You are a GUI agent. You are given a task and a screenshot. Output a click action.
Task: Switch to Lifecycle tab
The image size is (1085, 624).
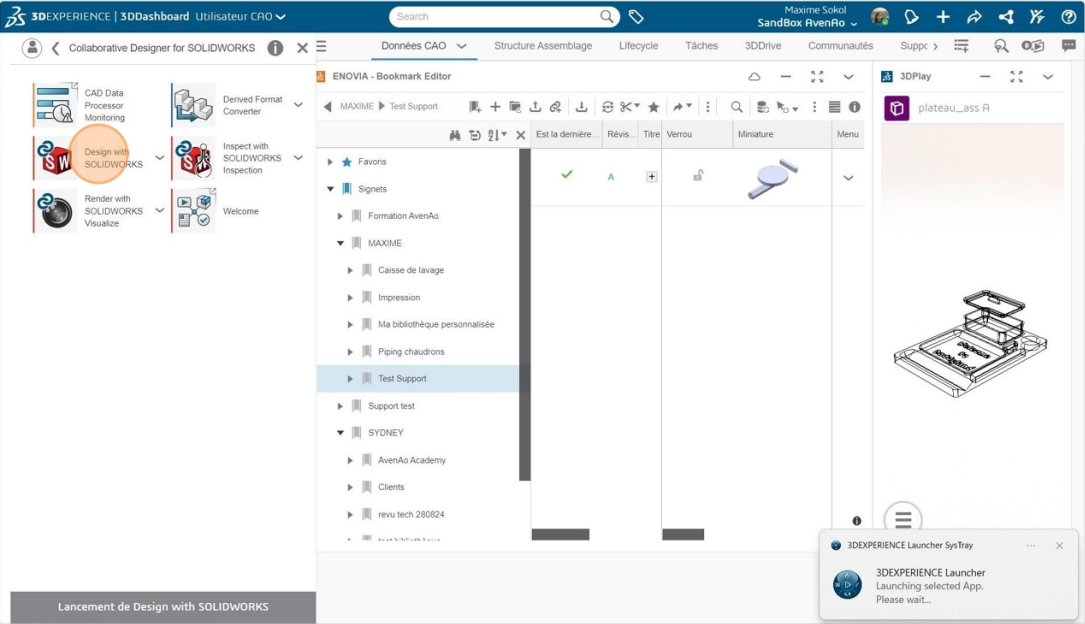(638, 46)
